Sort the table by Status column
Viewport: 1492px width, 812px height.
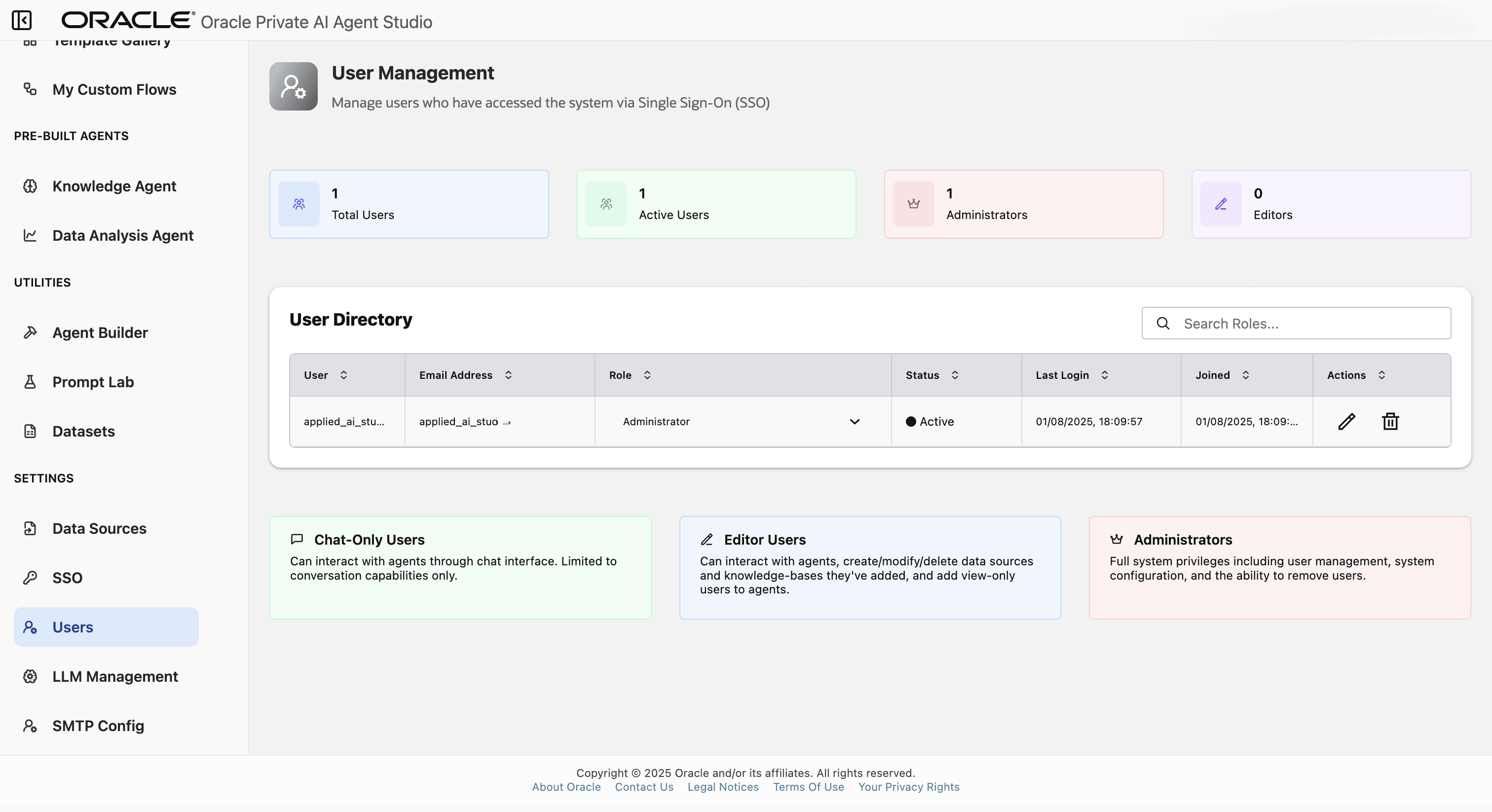pyautogui.click(x=956, y=375)
